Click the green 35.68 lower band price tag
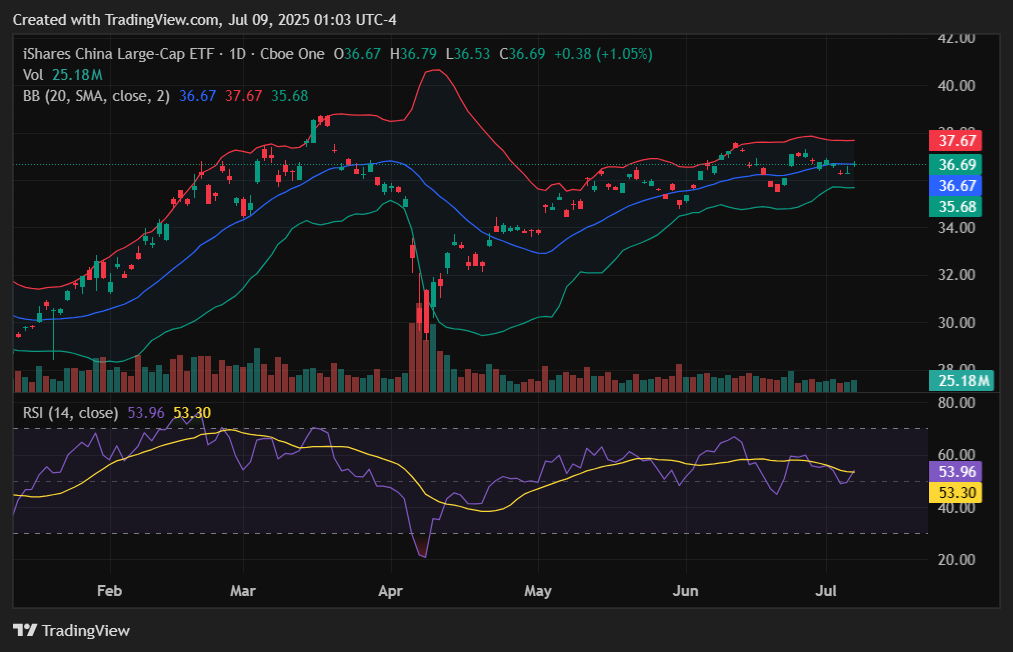Viewport: 1013px width, 652px height. click(956, 207)
